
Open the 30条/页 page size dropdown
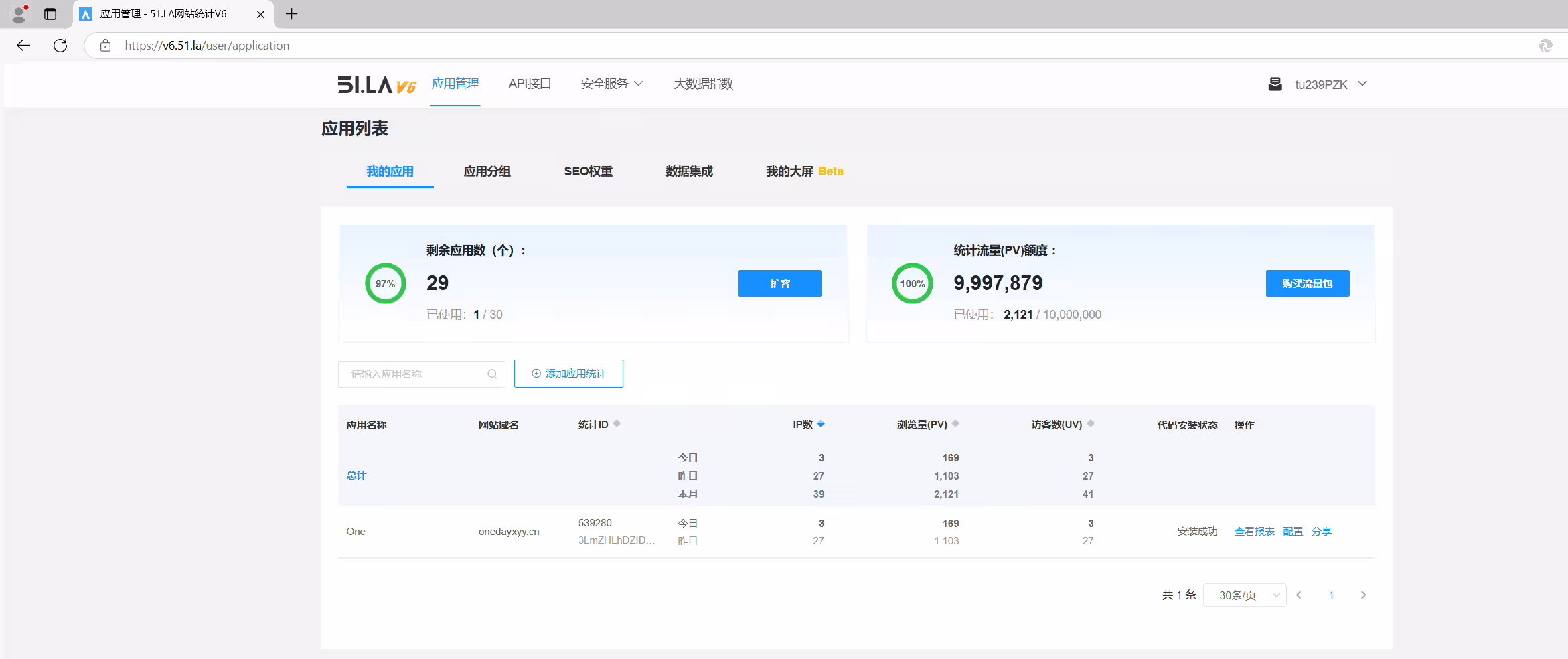[x=1245, y=595]
